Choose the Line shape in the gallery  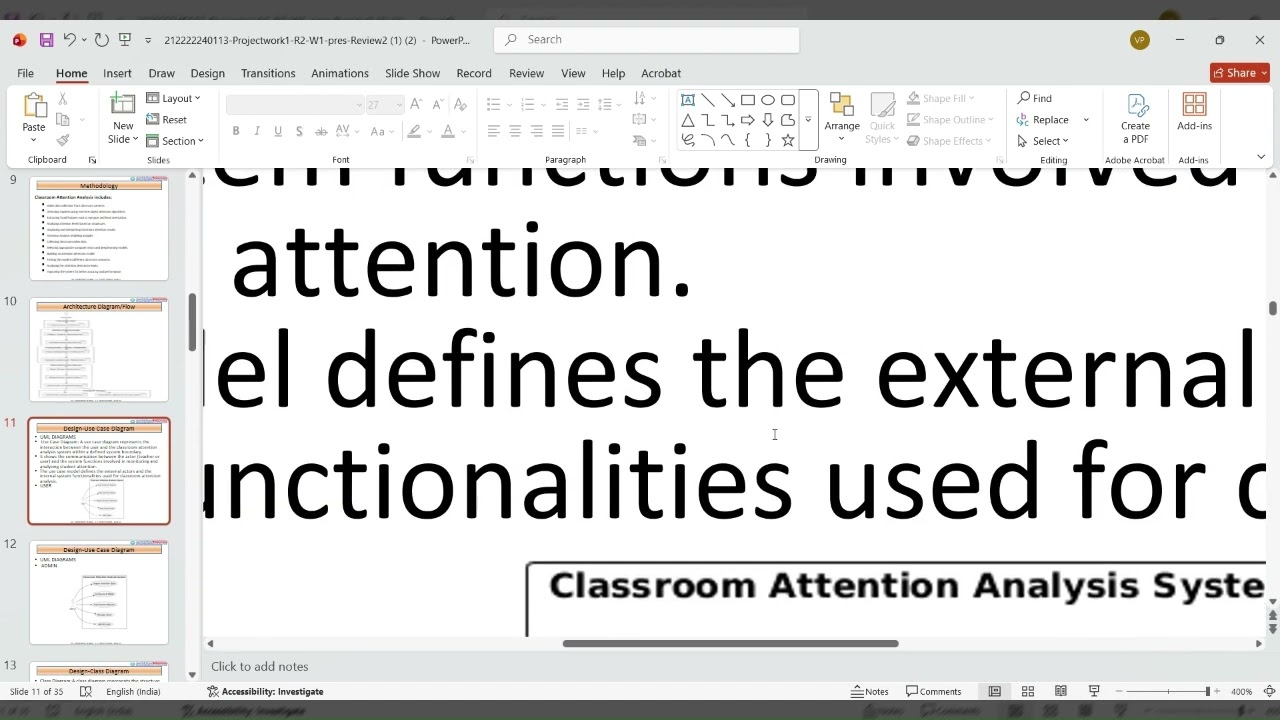point(708,100)
